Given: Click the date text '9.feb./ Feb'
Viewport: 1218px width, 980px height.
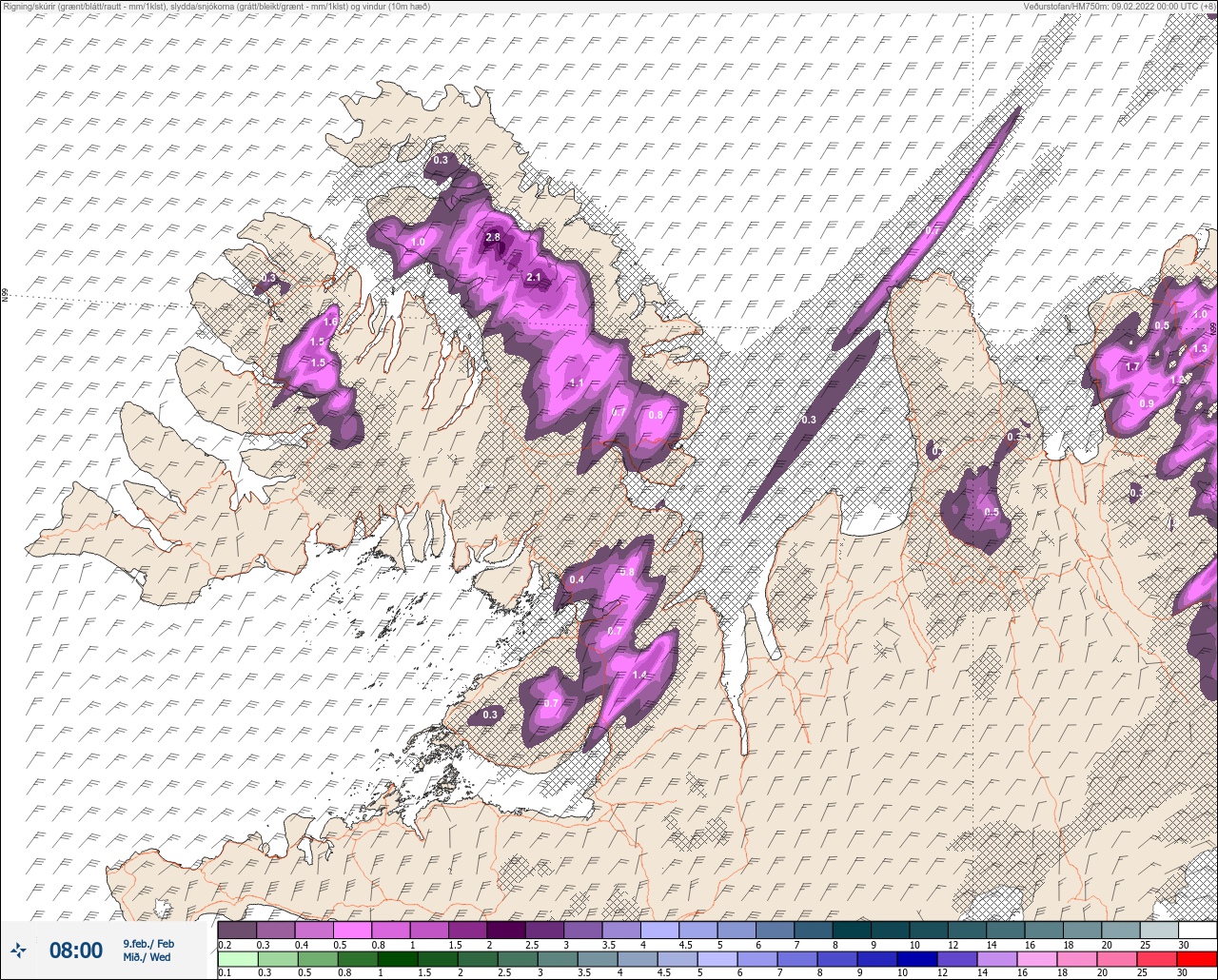Looking at the screenshot, I should [x=148, y=943].
